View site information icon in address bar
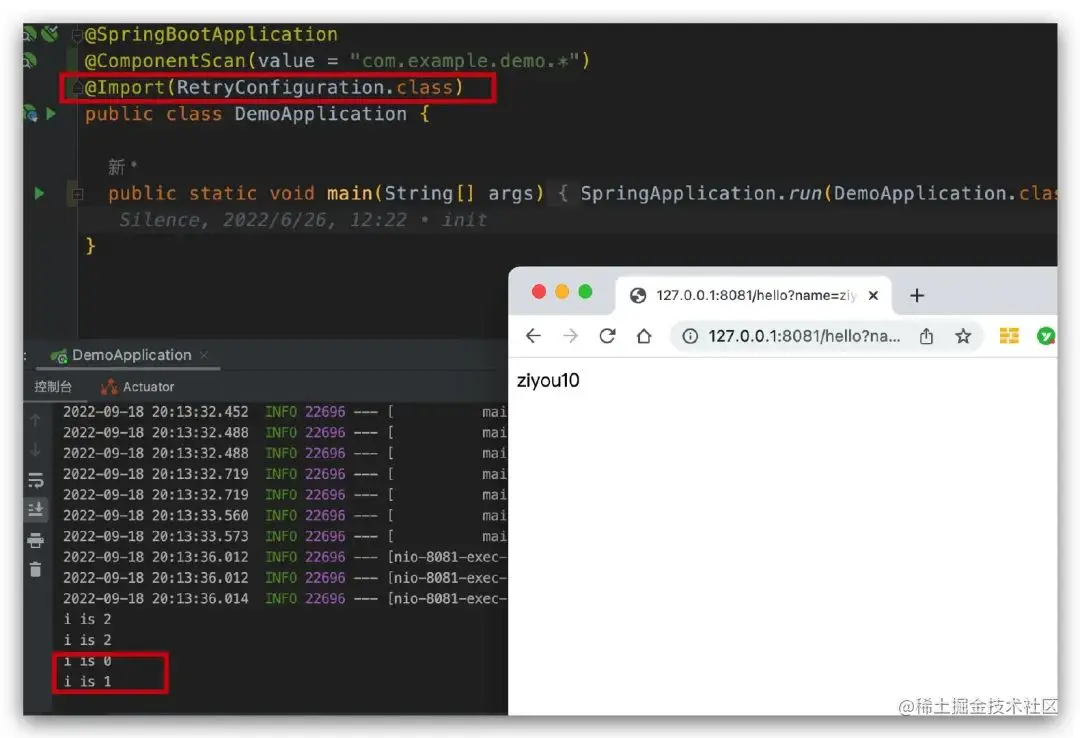 click(689, 336)
